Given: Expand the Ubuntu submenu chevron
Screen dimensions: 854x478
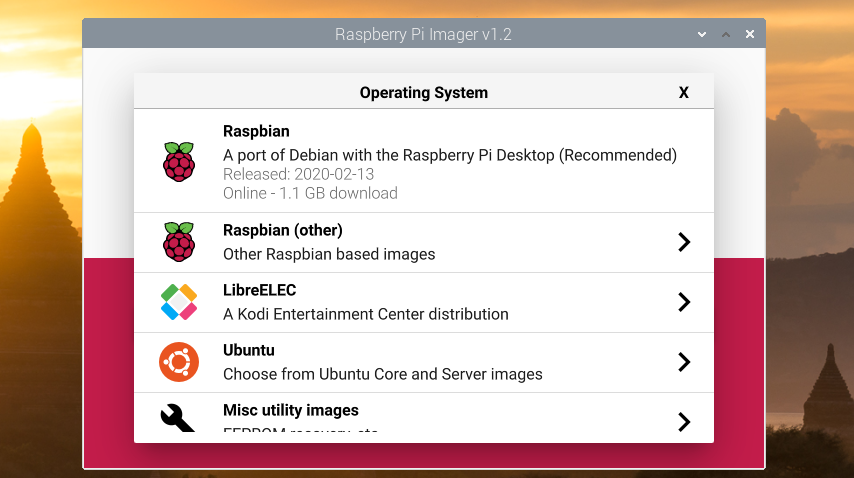Looking at the screenshot, I should tap(684, 361).
